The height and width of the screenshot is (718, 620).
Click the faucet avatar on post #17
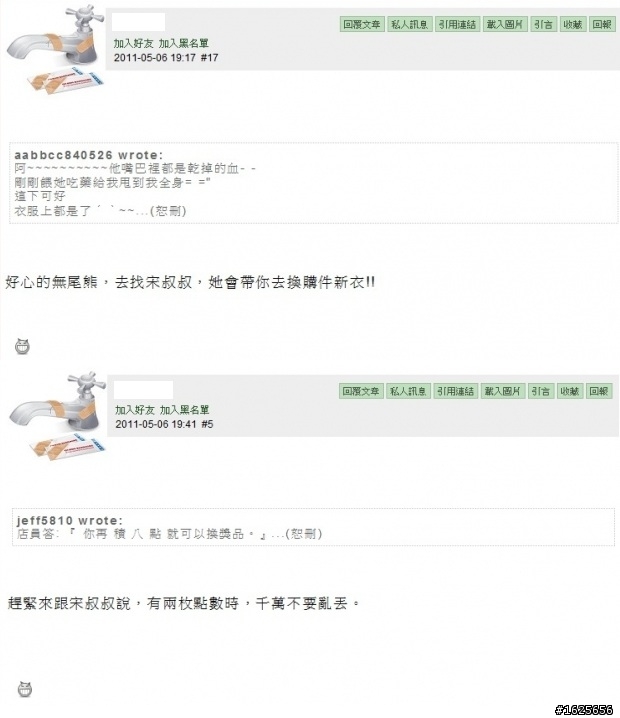pos(57,48)
